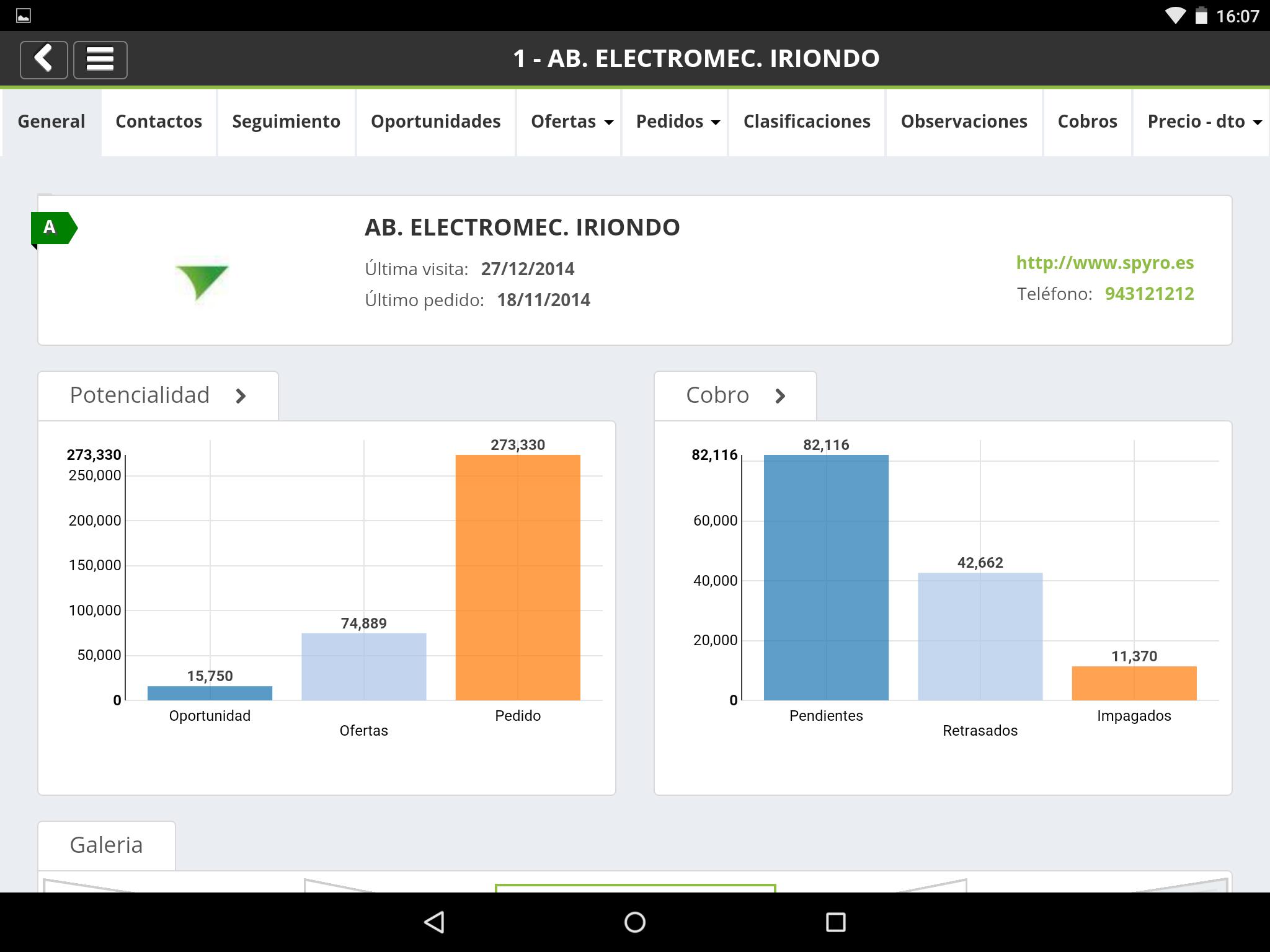The height and width of the screenshot is (952, 1270).
Task: Switch to the Contactos tab
Action: point(159,121)
